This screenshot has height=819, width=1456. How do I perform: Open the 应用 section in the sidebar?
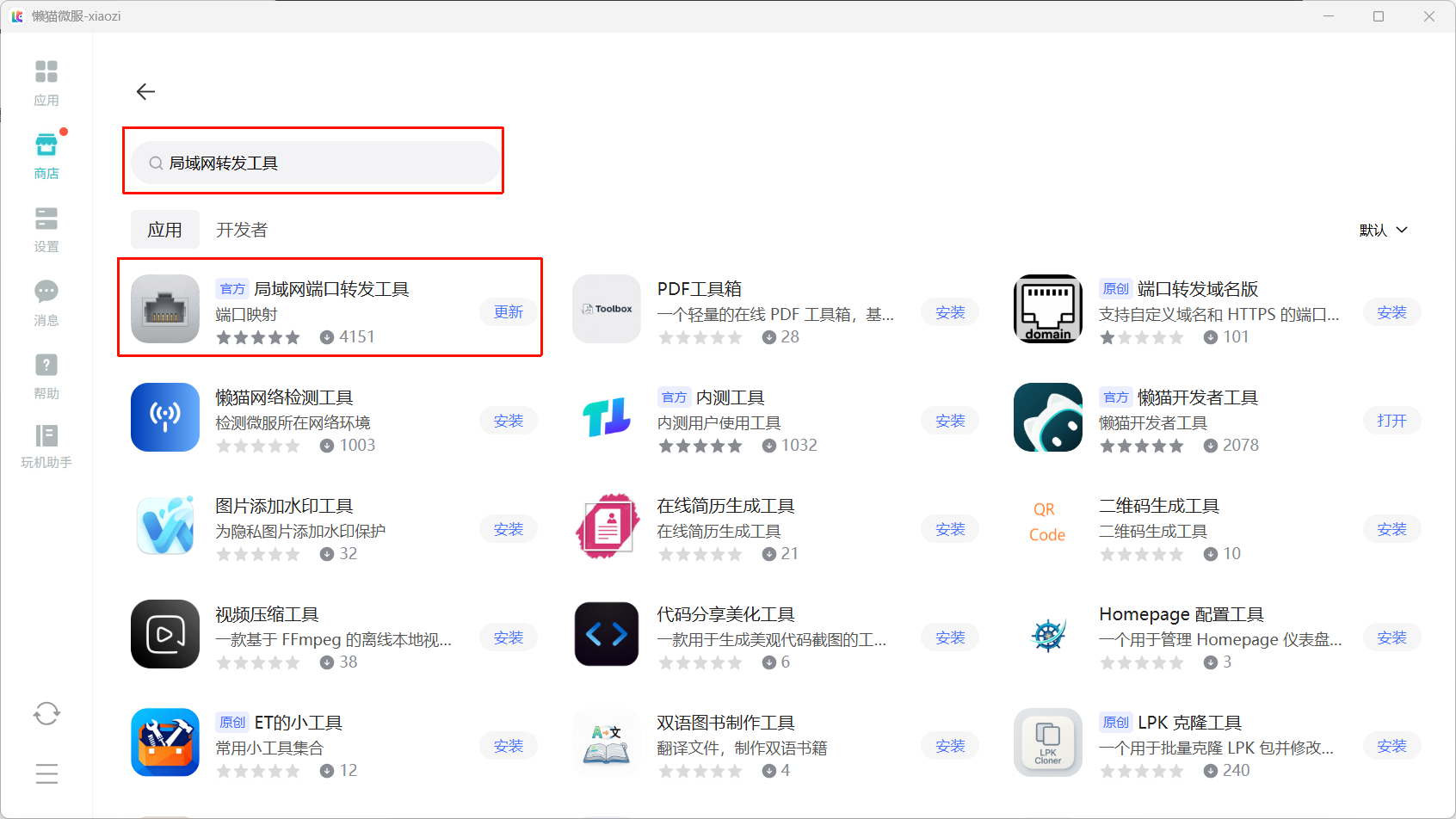[x=46, y=83]
